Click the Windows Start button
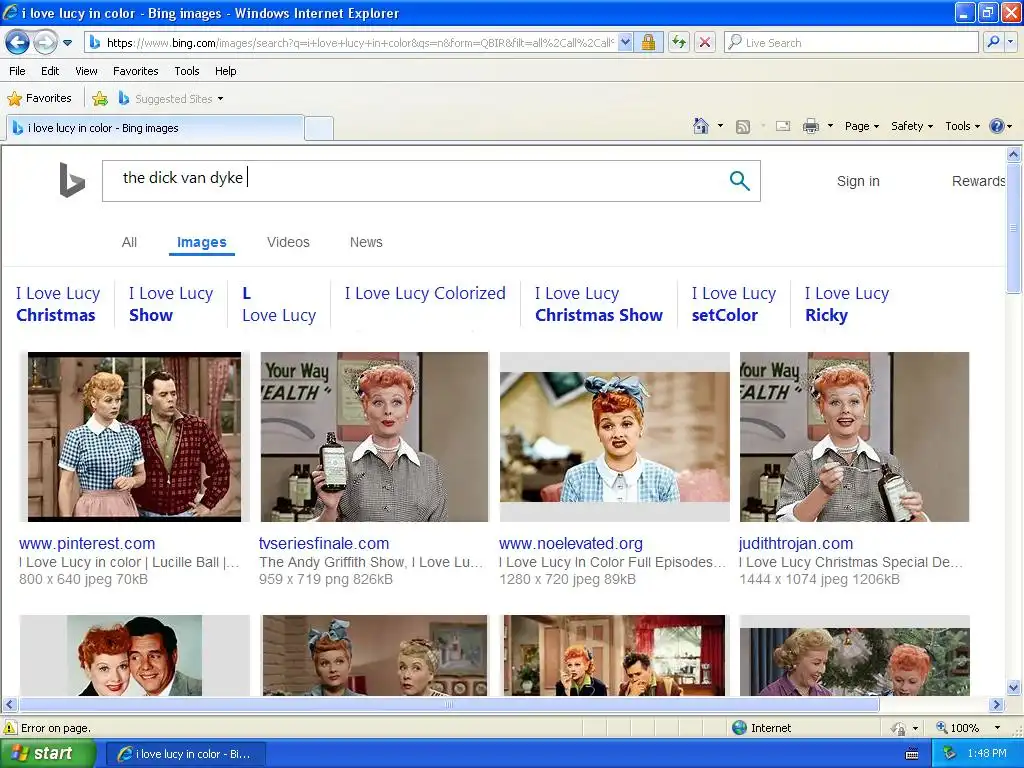Screen dimensions: 1024x768 pos(48,754)
